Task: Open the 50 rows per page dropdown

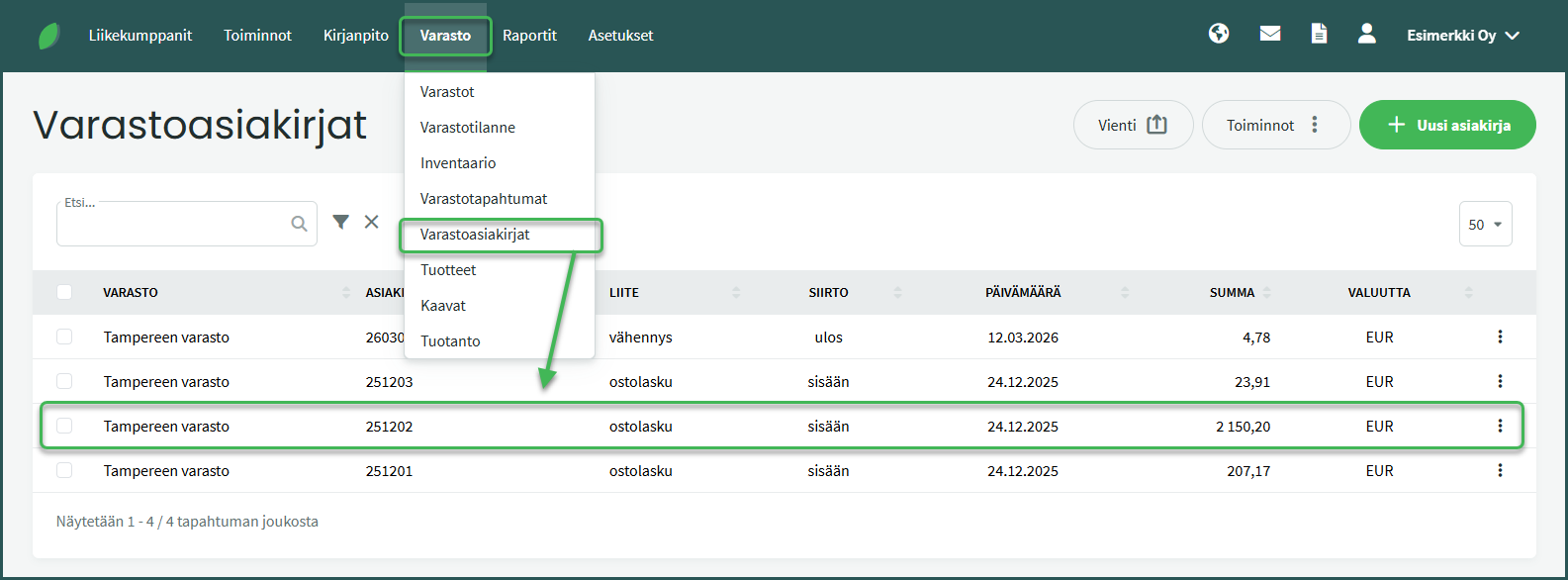Action: (1485, 225)
